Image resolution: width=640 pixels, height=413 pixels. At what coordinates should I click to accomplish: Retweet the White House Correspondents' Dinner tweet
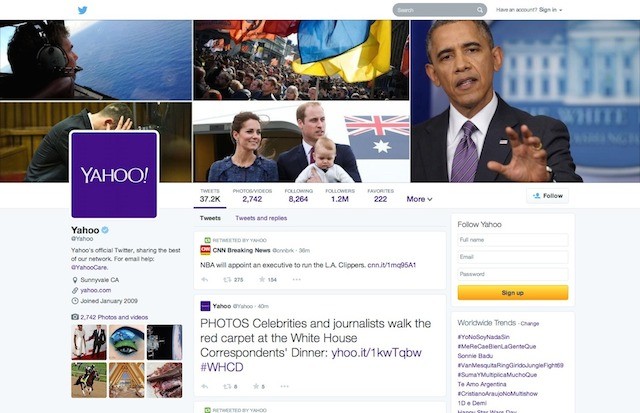227,386
